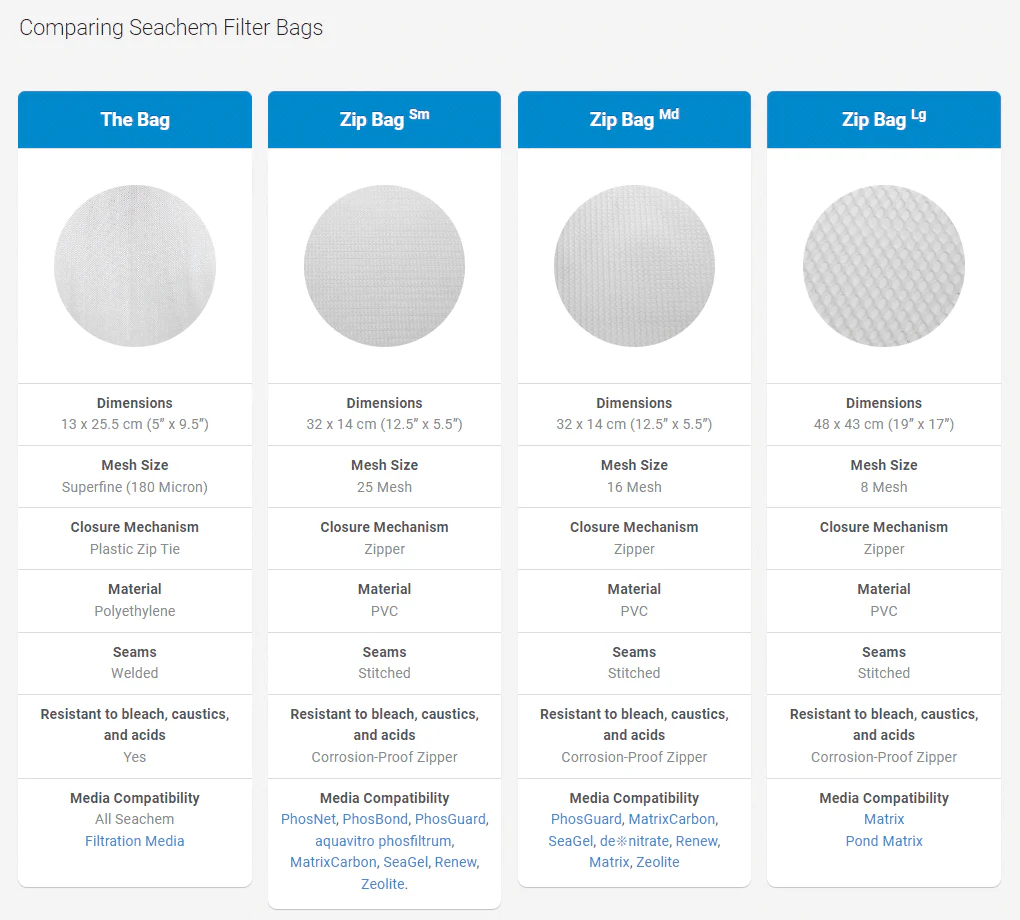This screenshot has width=1020, height=920.
Task: Click 'Plastic Zip Tie' closure mechanism
Action: [x=135, y=548]
